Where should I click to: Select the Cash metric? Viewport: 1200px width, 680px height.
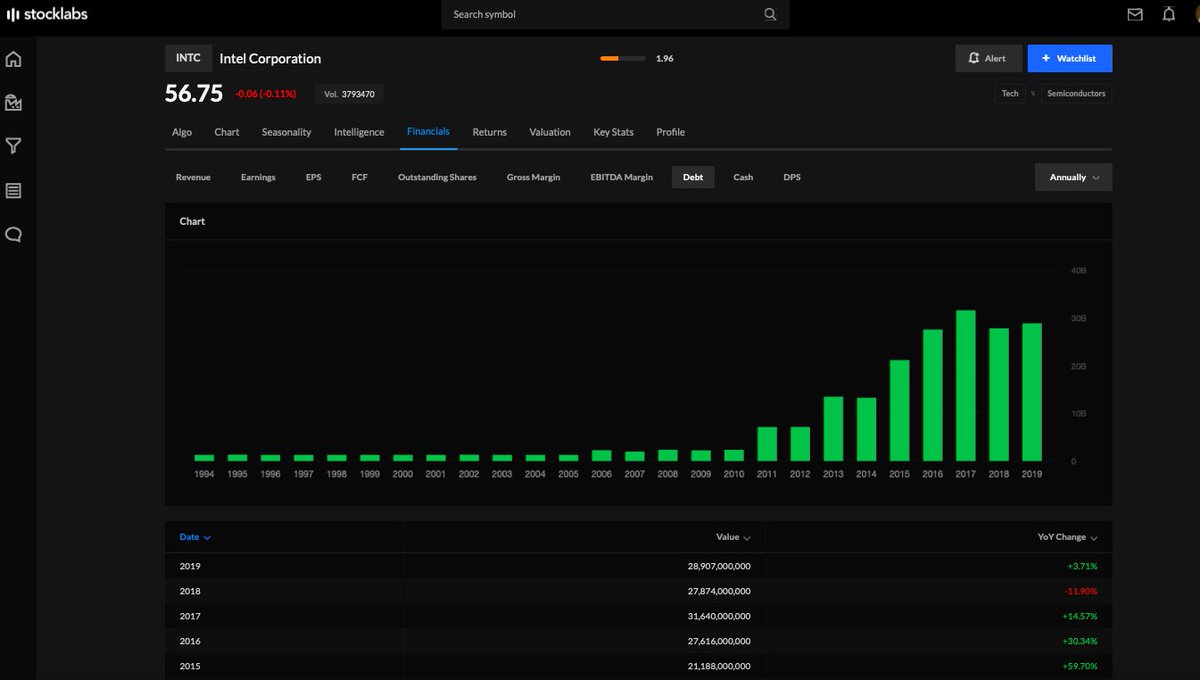pyautogui.click(x=743, y=177)
